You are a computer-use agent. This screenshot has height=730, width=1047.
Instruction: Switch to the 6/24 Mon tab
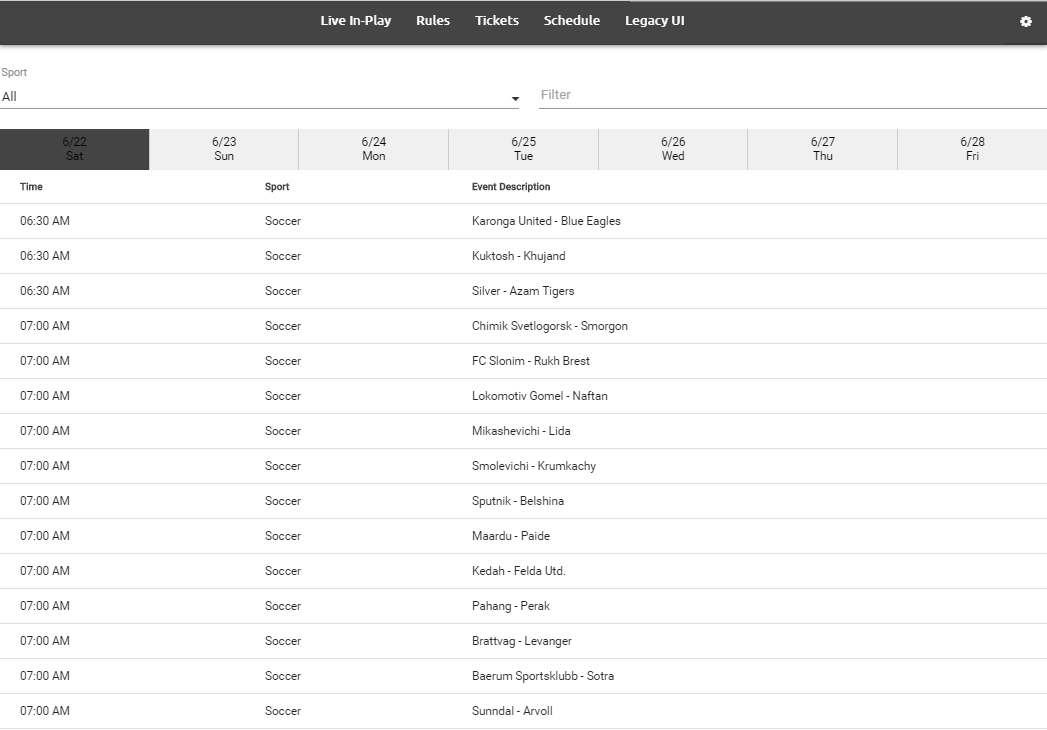[374, 149]
